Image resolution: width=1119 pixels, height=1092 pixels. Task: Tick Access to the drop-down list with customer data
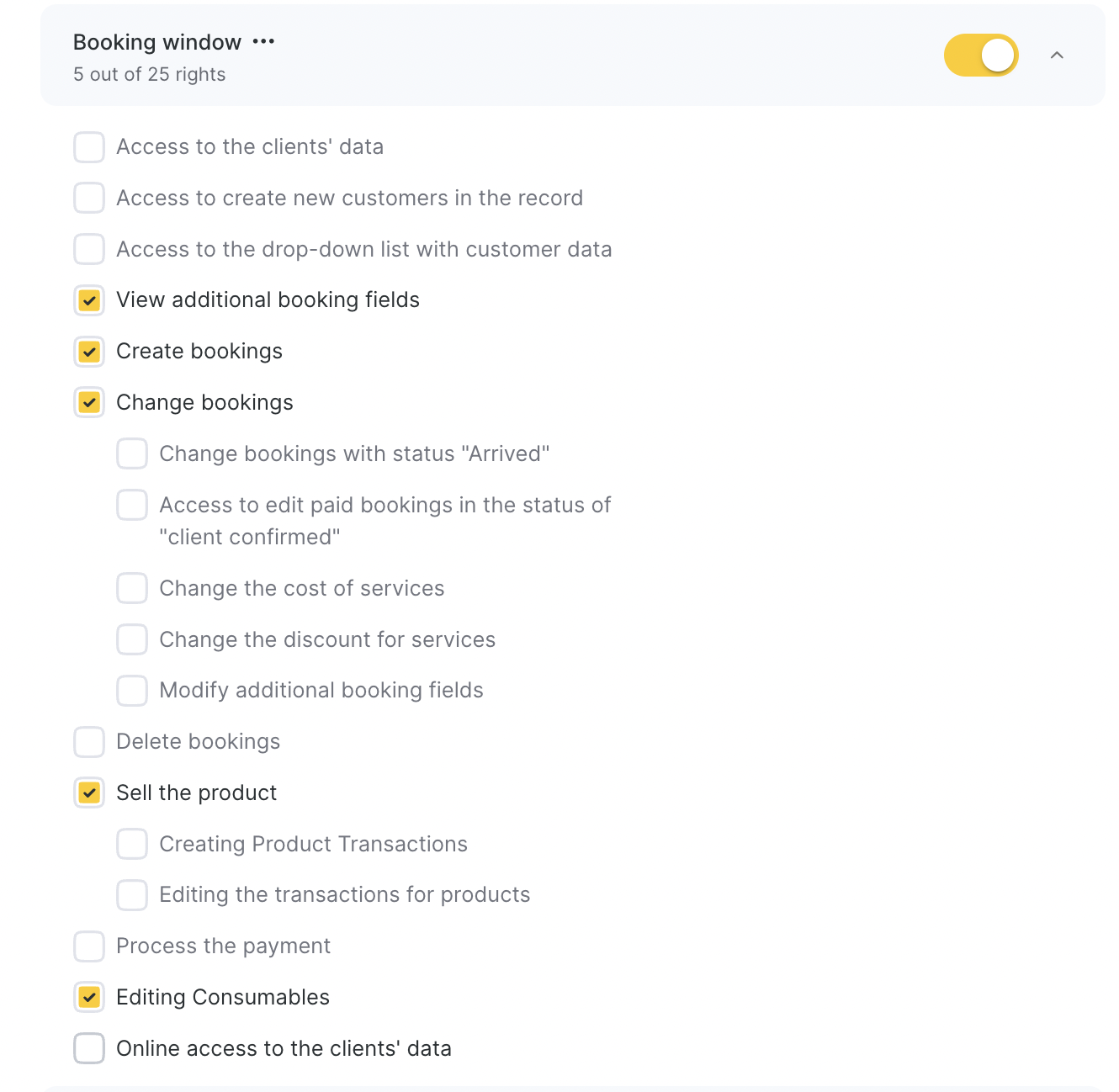click(89, 249)
